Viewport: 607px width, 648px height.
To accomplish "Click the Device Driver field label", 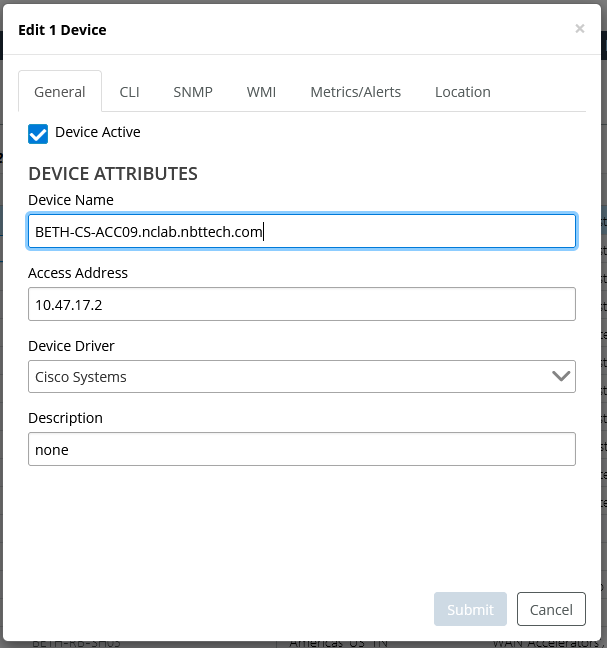I will (71, 346).
